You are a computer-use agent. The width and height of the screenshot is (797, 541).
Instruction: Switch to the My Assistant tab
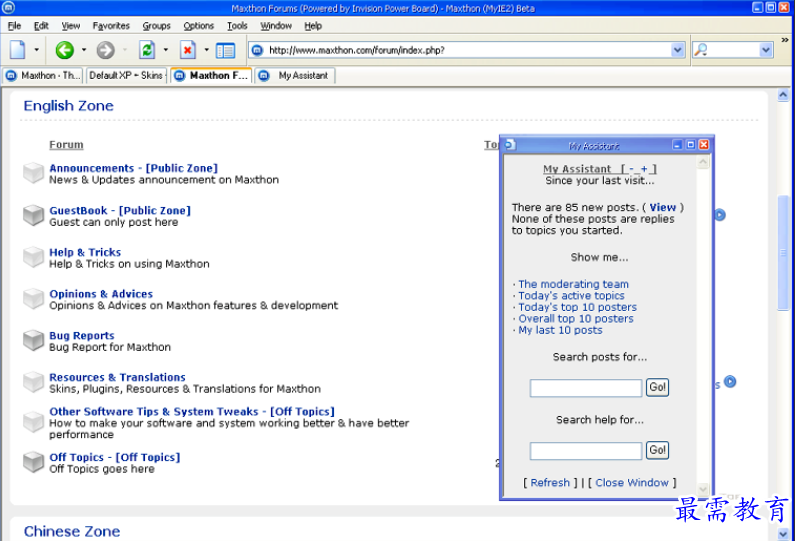295,76
